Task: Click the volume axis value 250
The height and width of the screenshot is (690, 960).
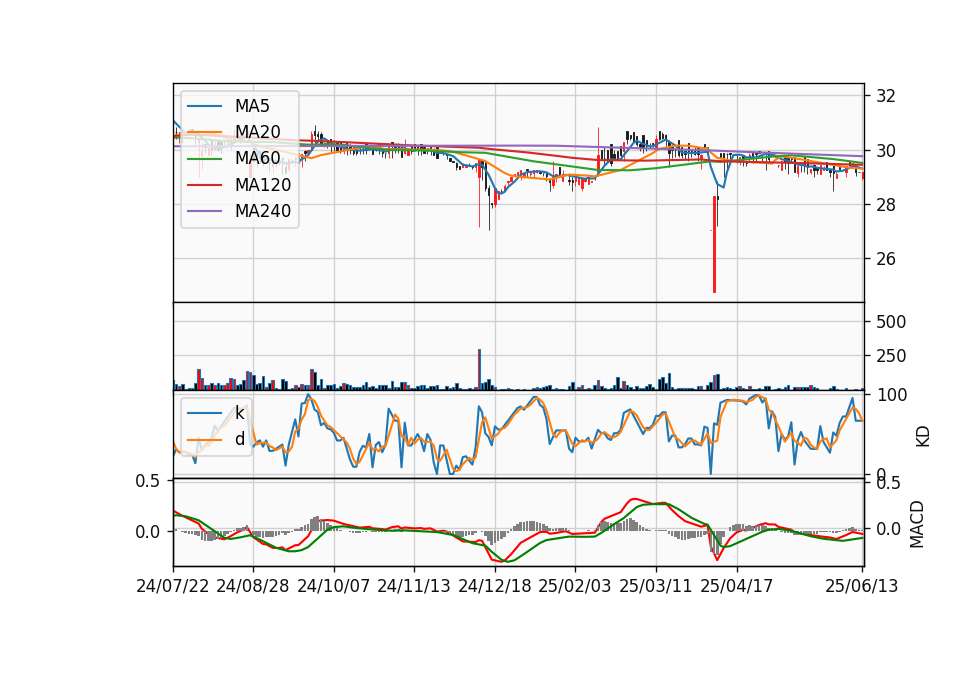Action: (891, 356)
